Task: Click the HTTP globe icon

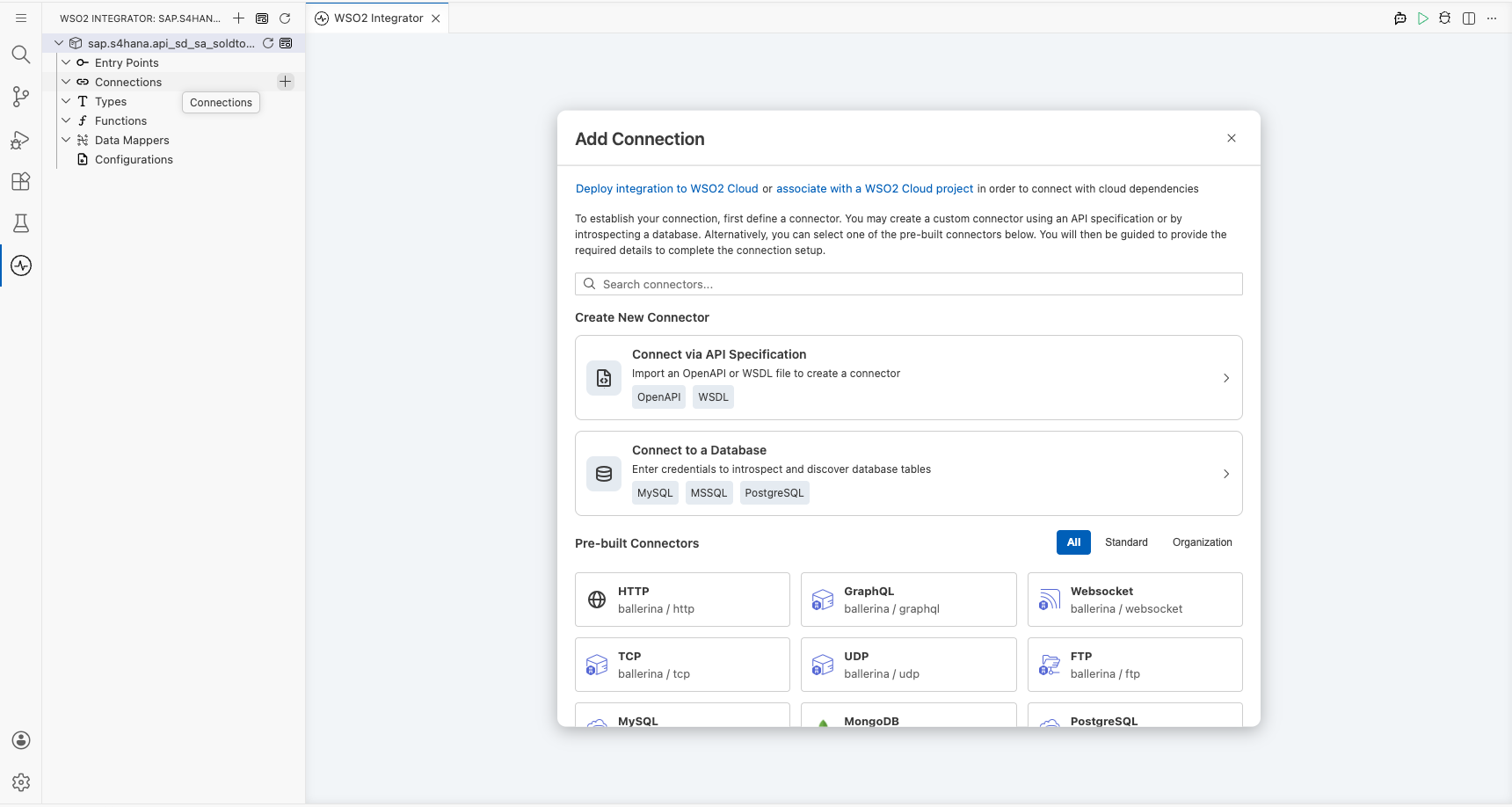Action: (597, 600)
